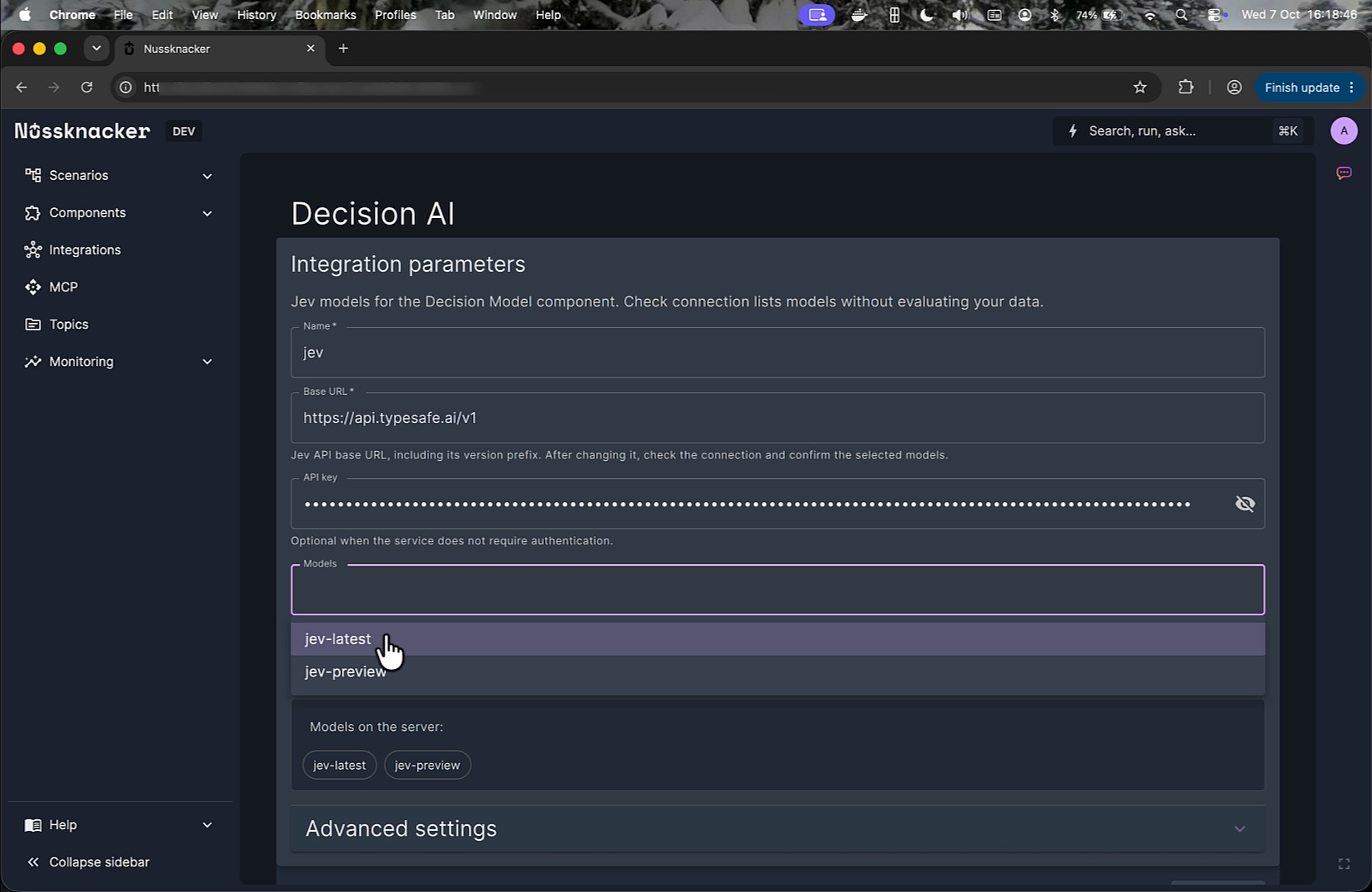Open the Scenarios sidebar section
This screenshot has width=1372, height=892.
120,175
